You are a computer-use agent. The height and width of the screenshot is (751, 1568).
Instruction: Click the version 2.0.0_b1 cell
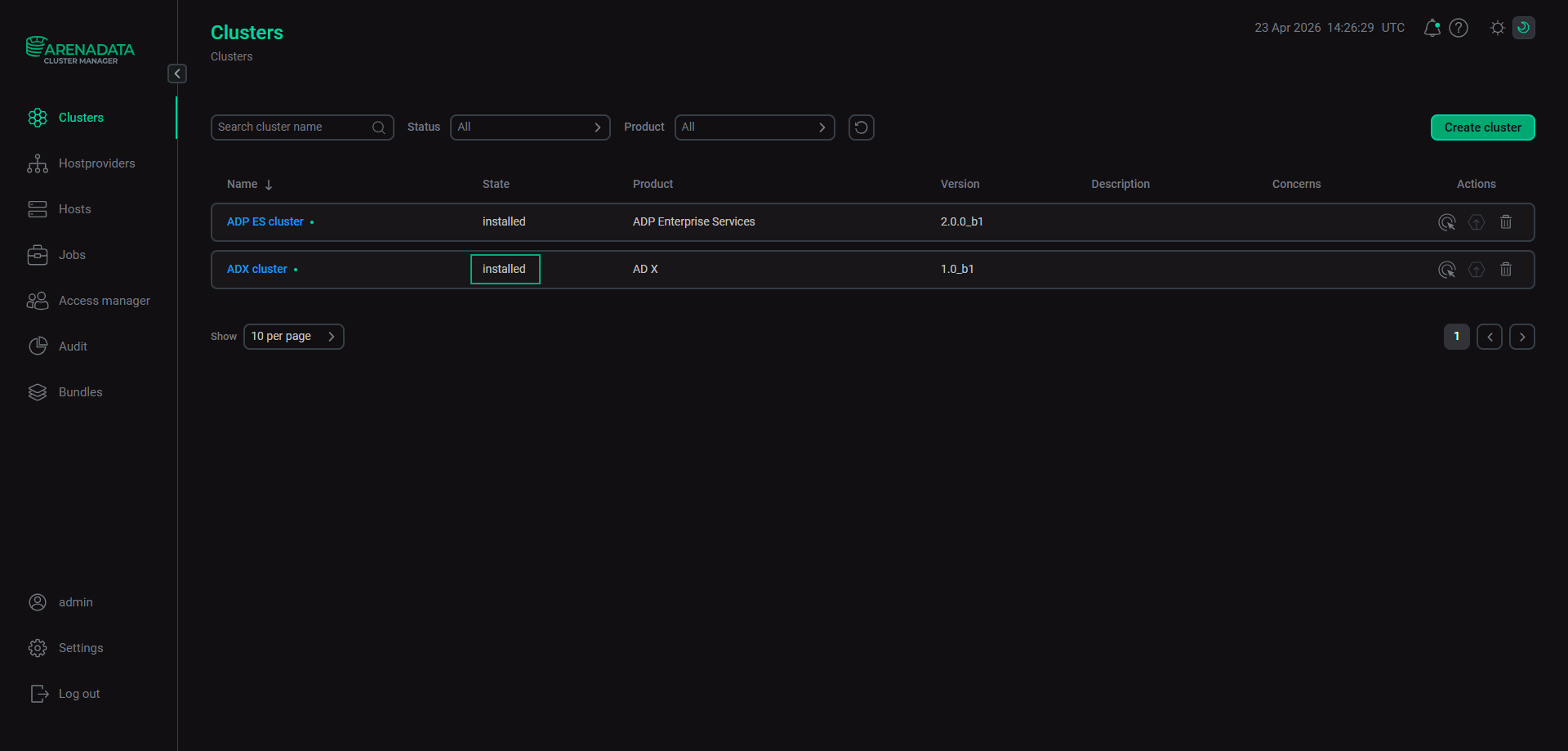[x=962, y=222]
